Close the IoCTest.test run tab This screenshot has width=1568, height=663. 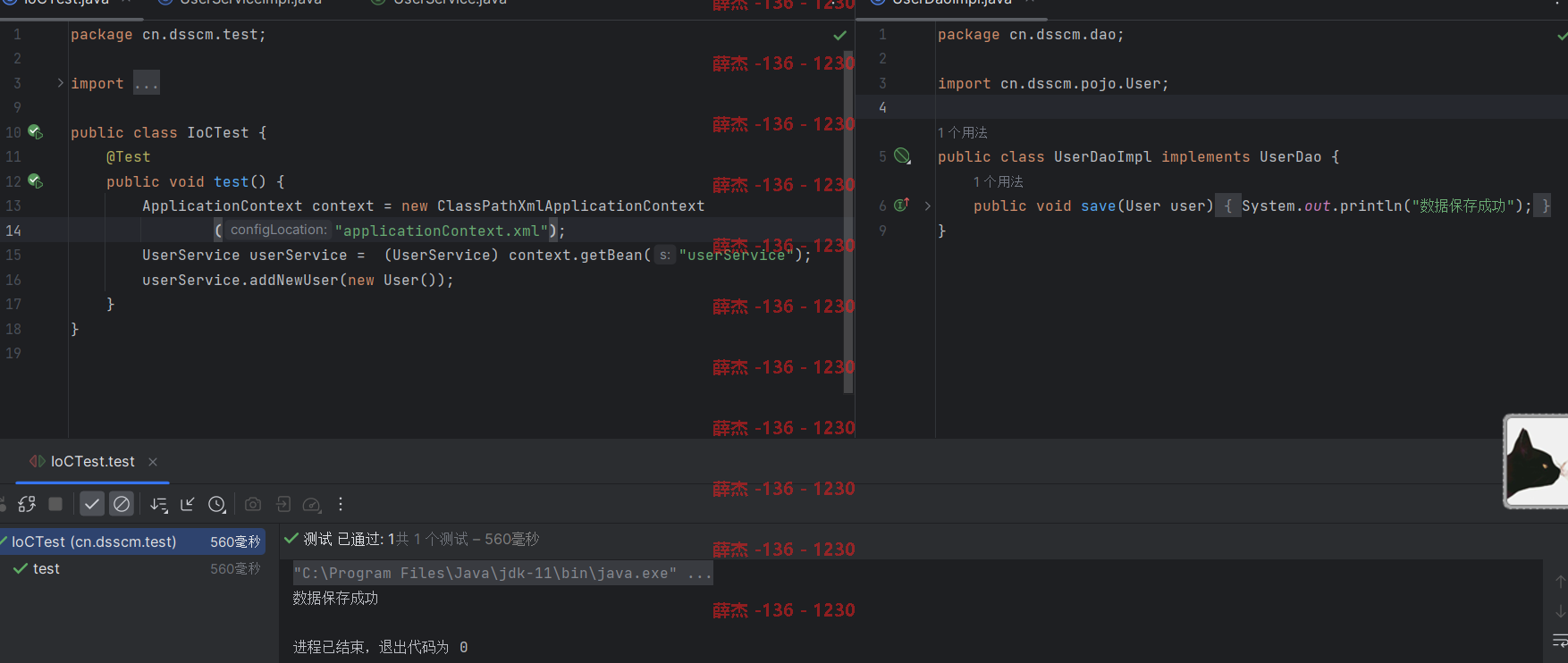point(153,461)
